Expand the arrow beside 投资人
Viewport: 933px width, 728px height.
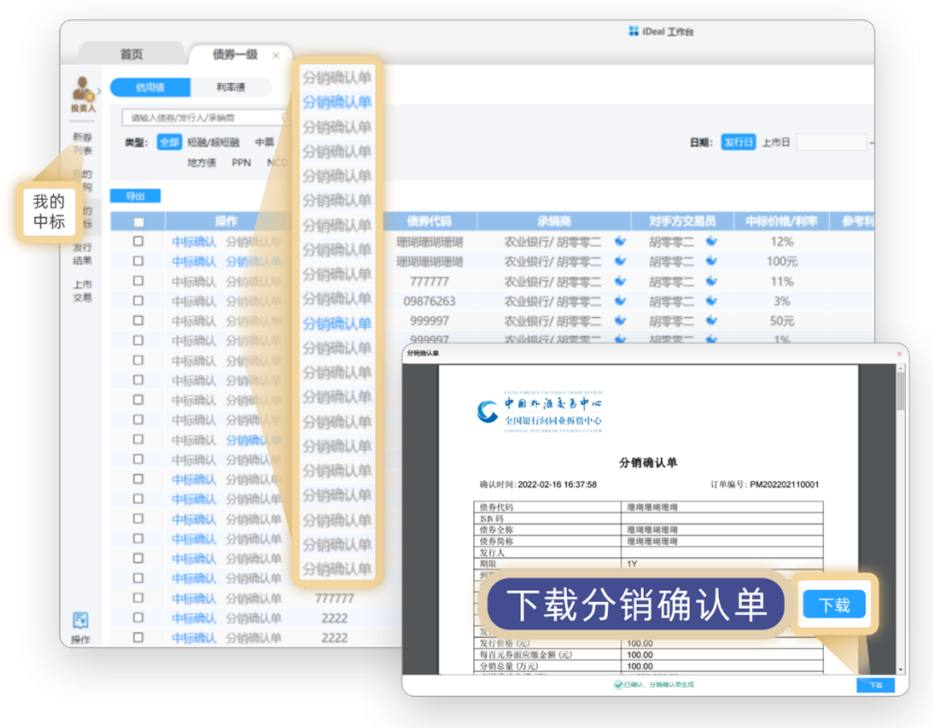pyautogui.click(x=99, y=91)
